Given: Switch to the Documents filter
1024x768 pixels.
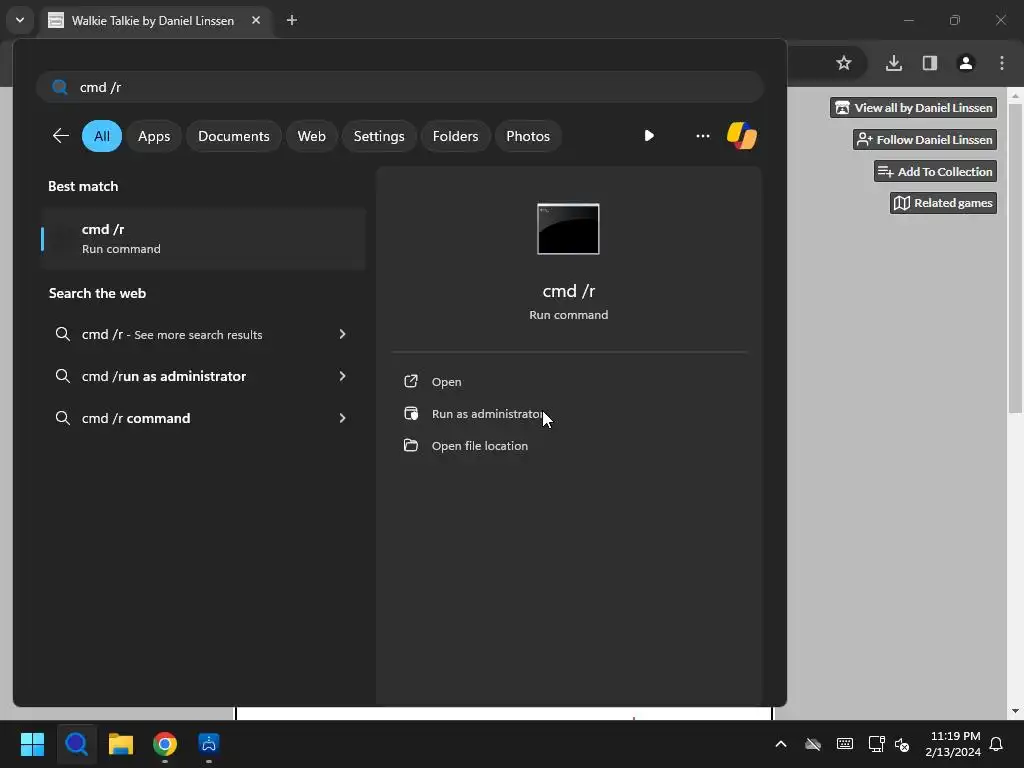Looking at the screenshot, I should [234, 136].
